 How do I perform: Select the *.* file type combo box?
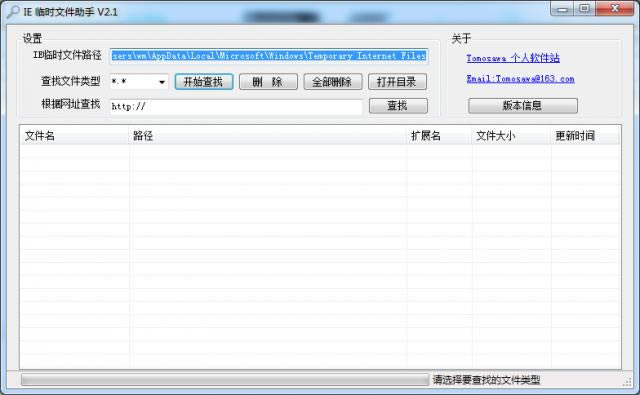click(139, 82)
